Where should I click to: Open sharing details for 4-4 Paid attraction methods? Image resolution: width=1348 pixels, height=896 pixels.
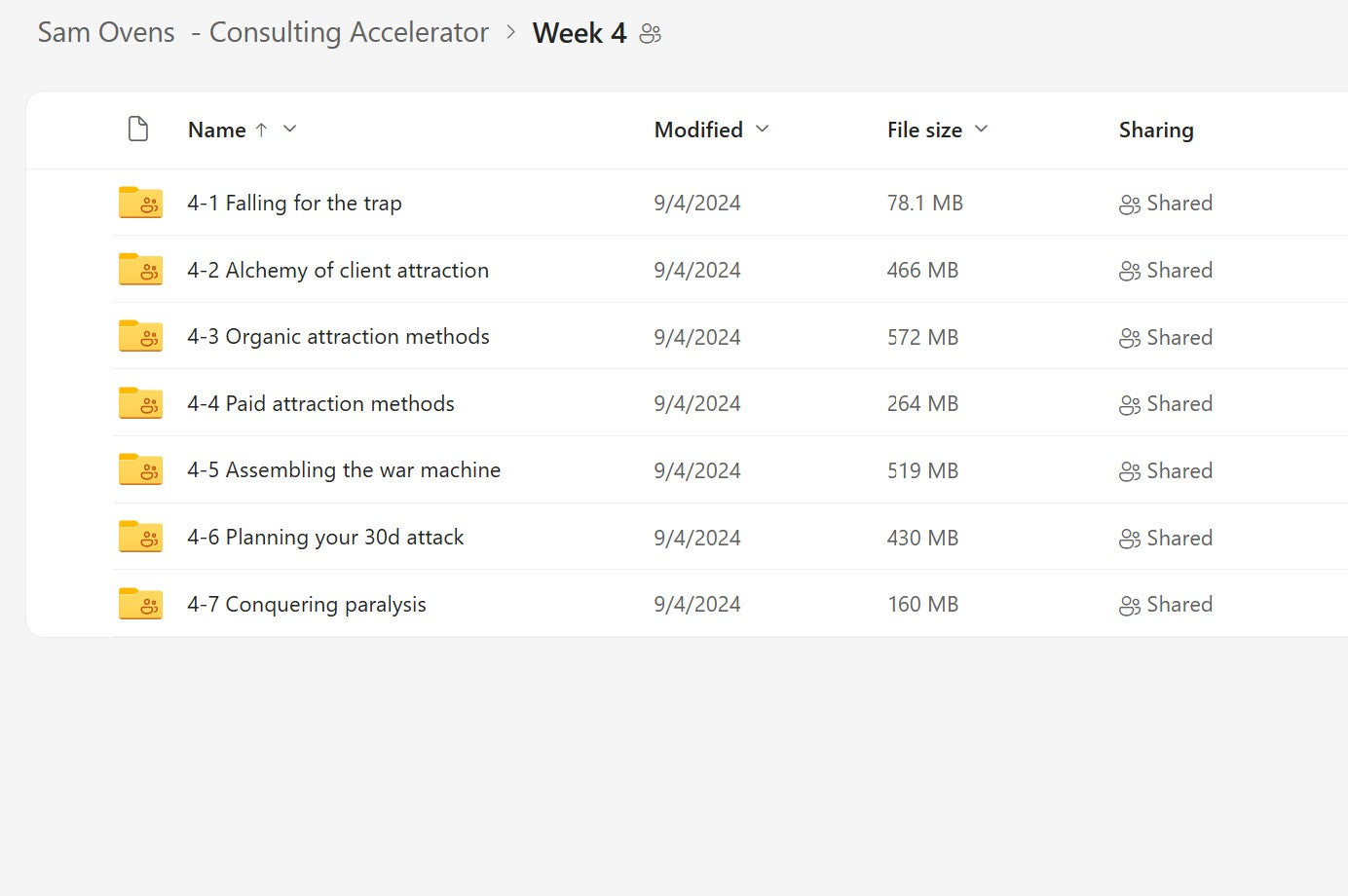1166,404
